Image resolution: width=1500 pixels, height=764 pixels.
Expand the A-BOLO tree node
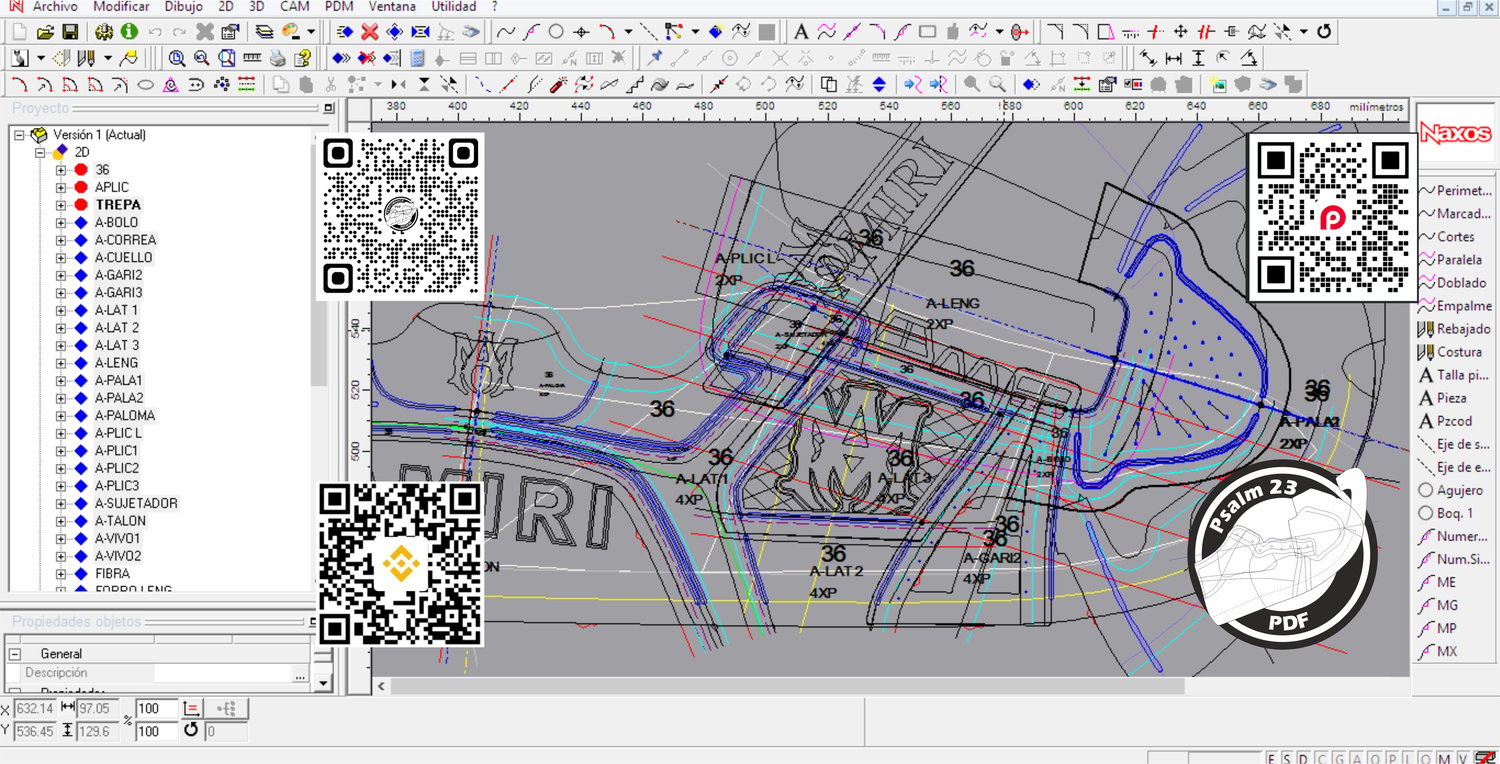coord(61,222)
